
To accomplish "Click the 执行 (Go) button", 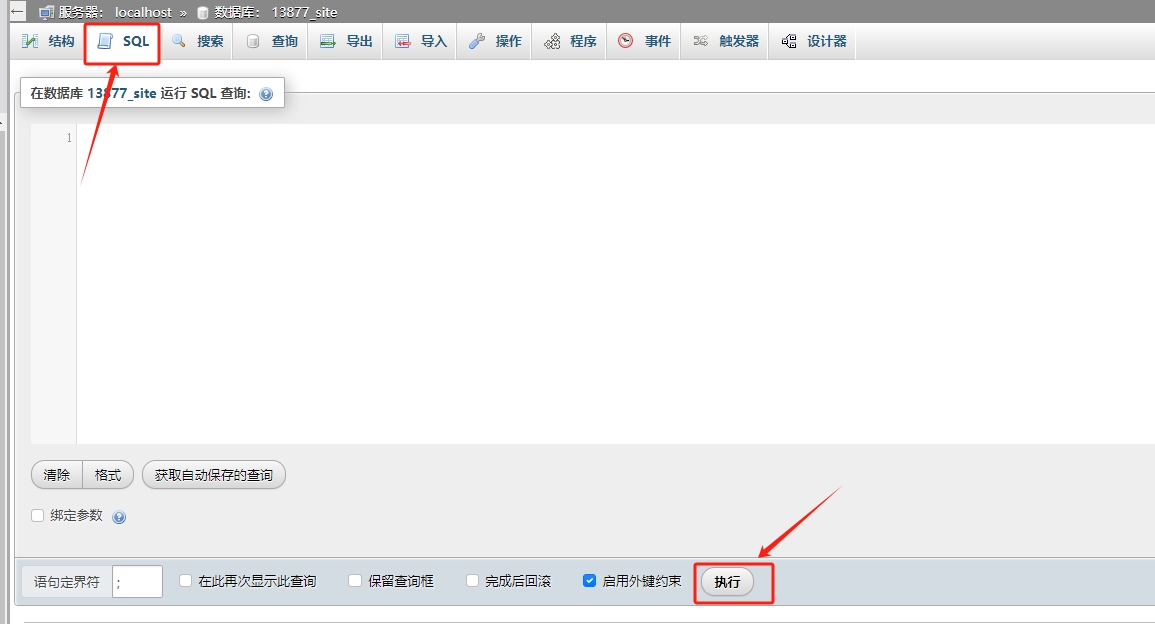I will (727, 582).
